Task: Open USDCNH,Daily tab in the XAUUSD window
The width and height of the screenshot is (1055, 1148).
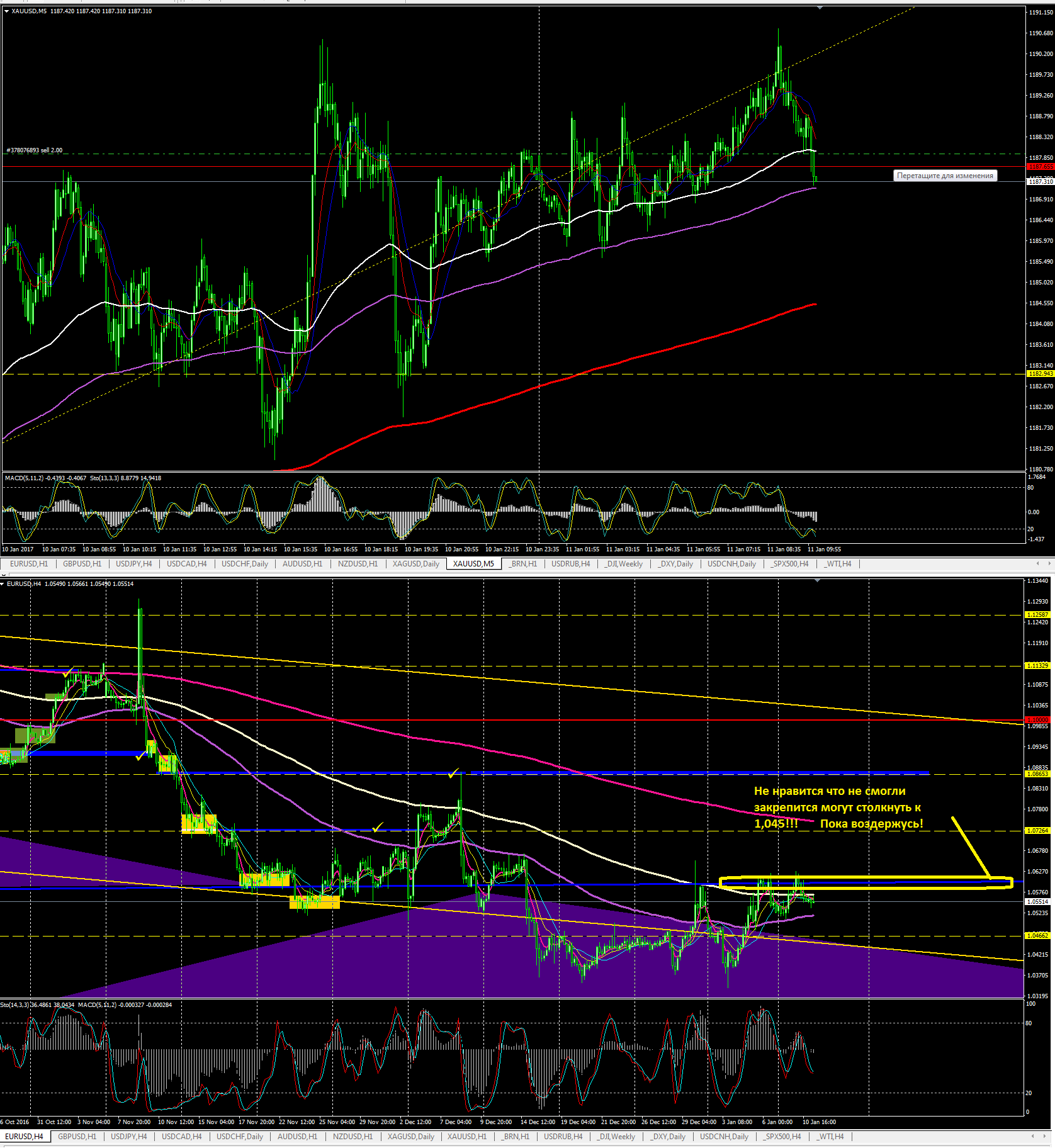Action: (x=731, y=564)
